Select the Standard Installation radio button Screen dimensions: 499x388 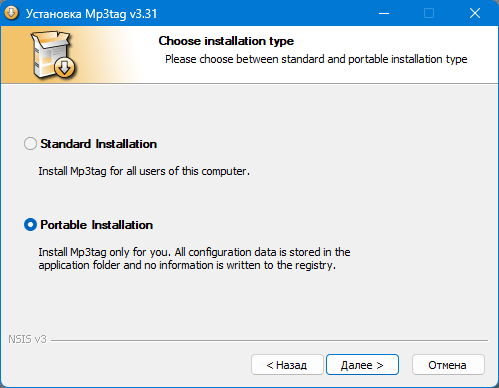[x=30, y=144]
